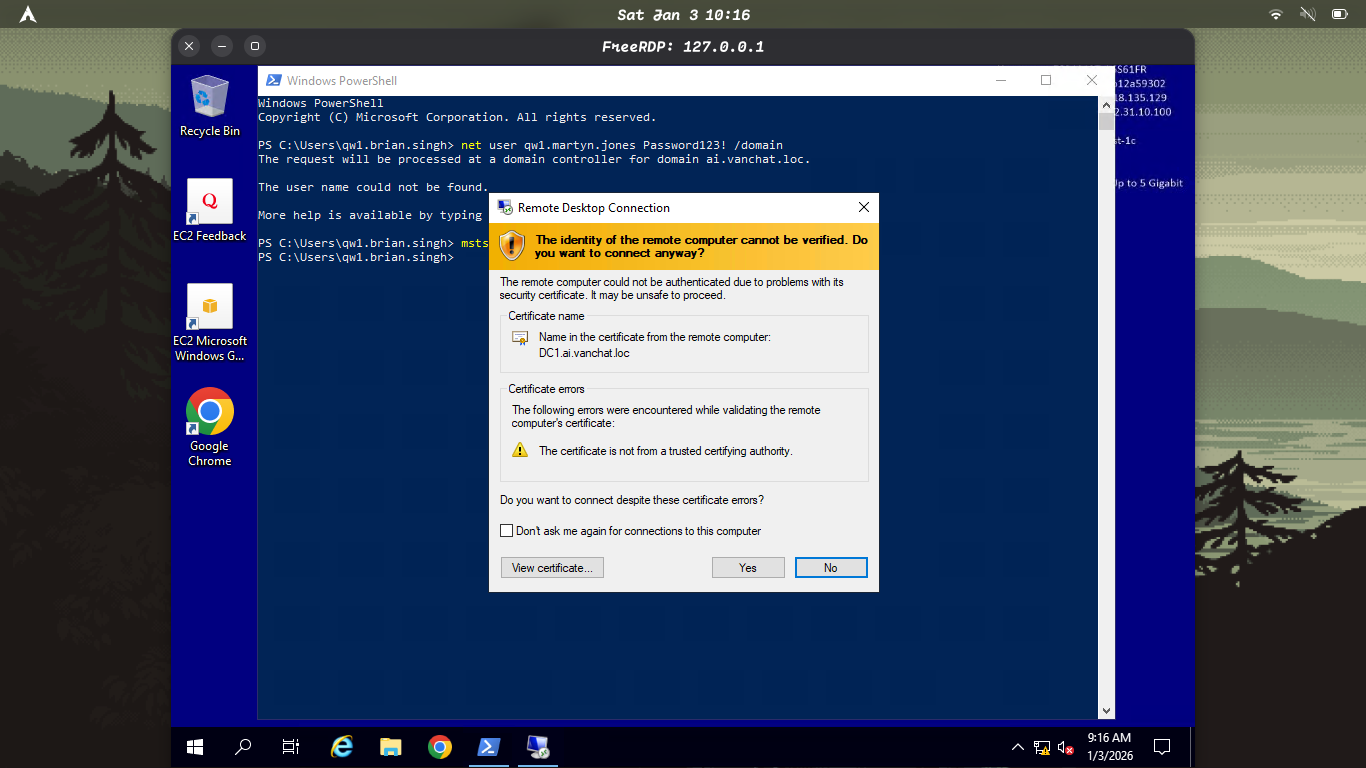Open Task View in the taskbar
The image size is (1366, 768).
291,747
